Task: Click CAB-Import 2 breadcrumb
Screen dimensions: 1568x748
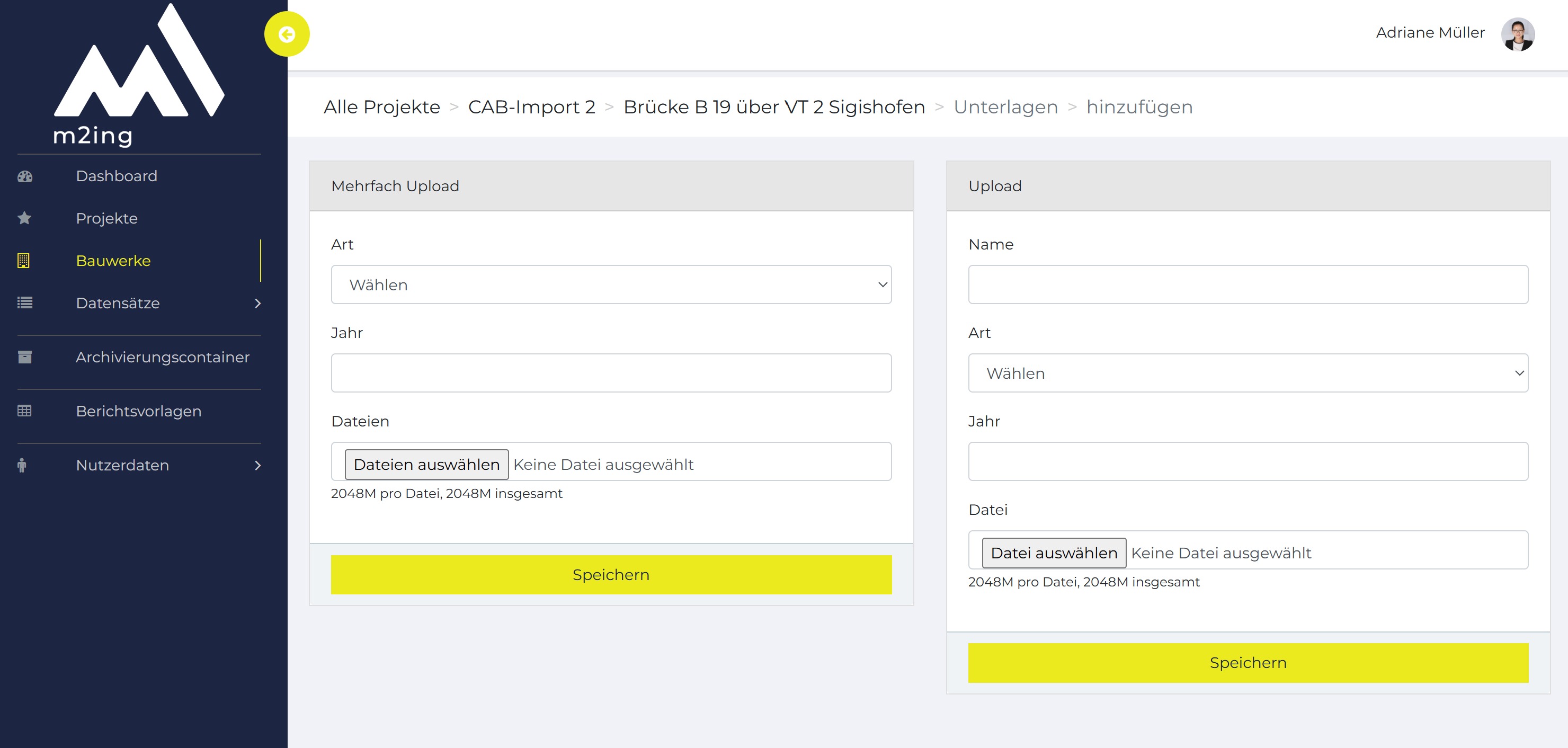Action: point(531,106)
